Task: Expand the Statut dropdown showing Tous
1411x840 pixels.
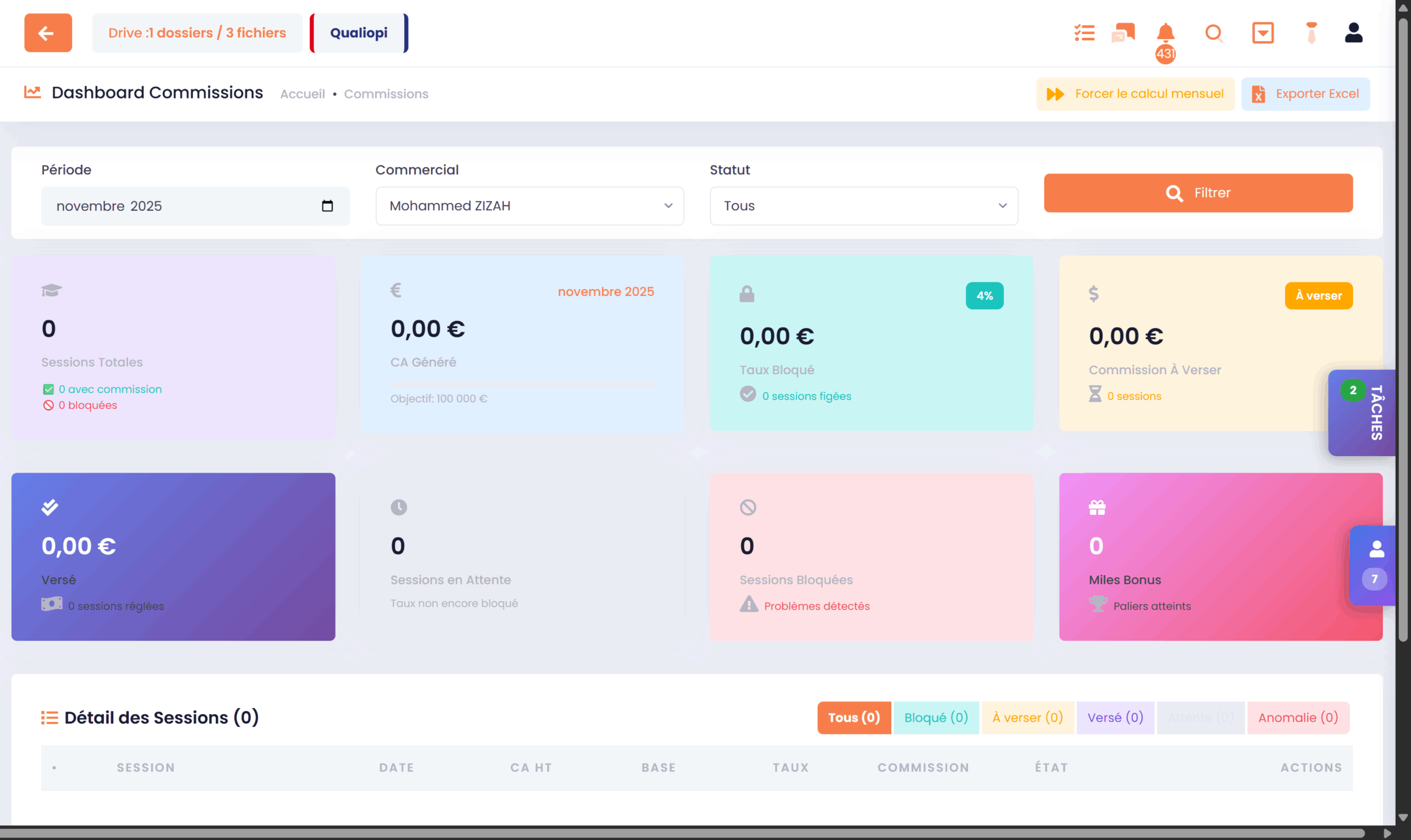Action: click(x=863, y=206)
